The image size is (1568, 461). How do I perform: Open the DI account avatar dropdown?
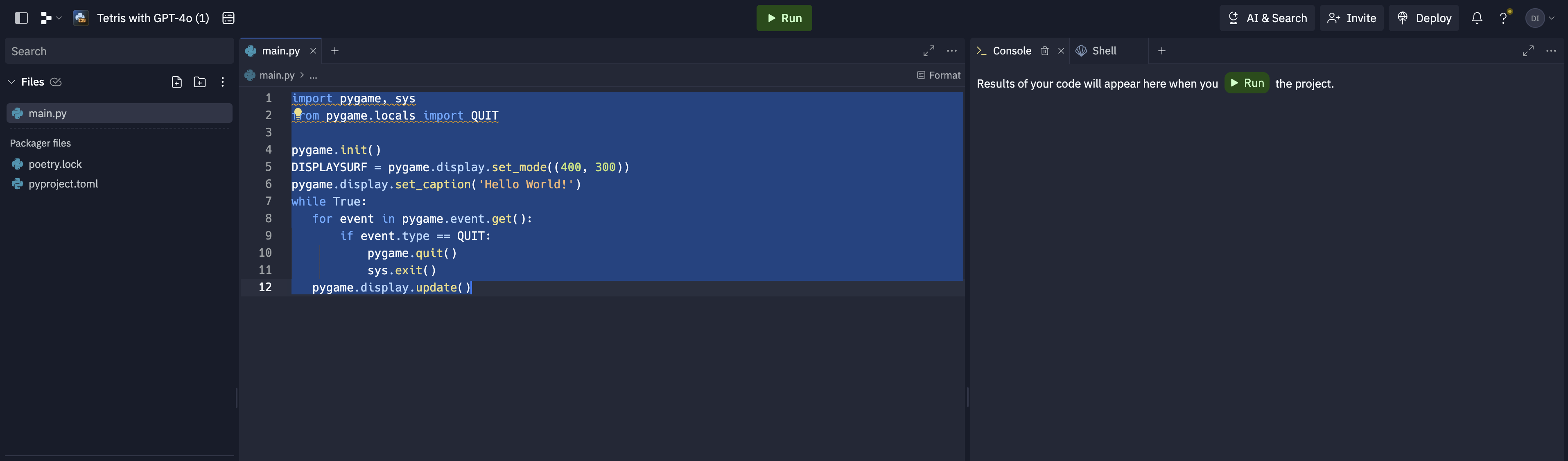coord(1540,18)
